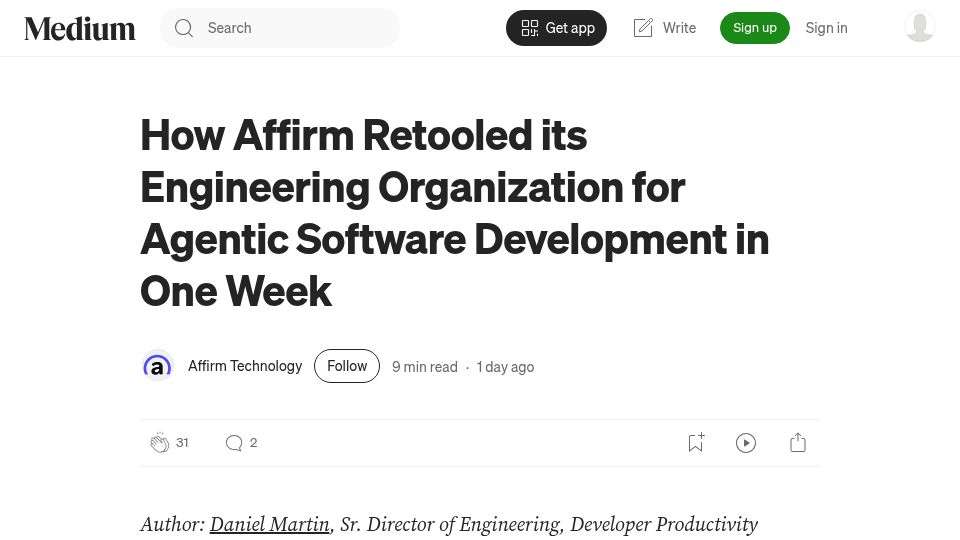Screen dimensions: 960x540
Task: Open the Affirm Technology author link
Action: coord(245,366)
